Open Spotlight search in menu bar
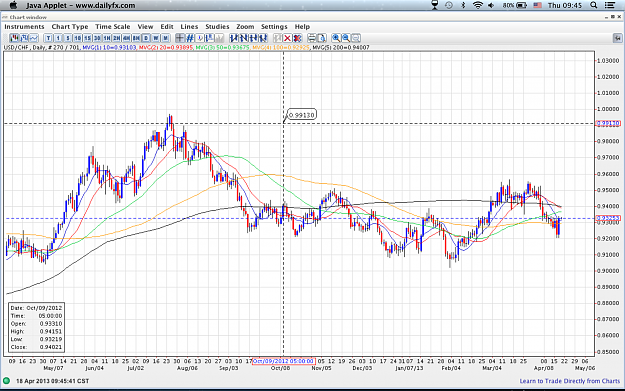The height and width of the screenshot is (391, 625). 594,5
